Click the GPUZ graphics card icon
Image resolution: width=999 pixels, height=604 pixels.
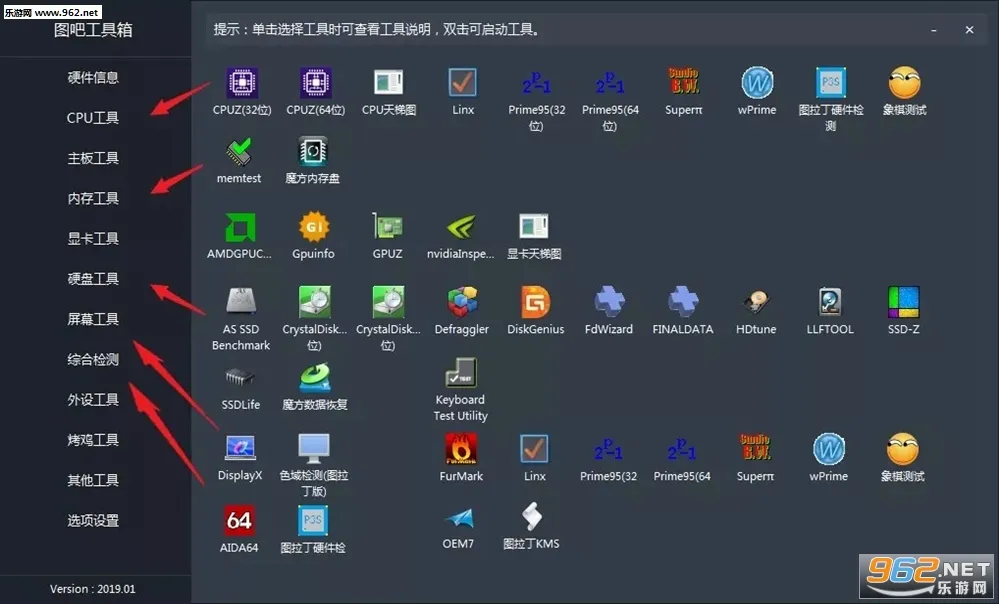(x=387, y=228)
